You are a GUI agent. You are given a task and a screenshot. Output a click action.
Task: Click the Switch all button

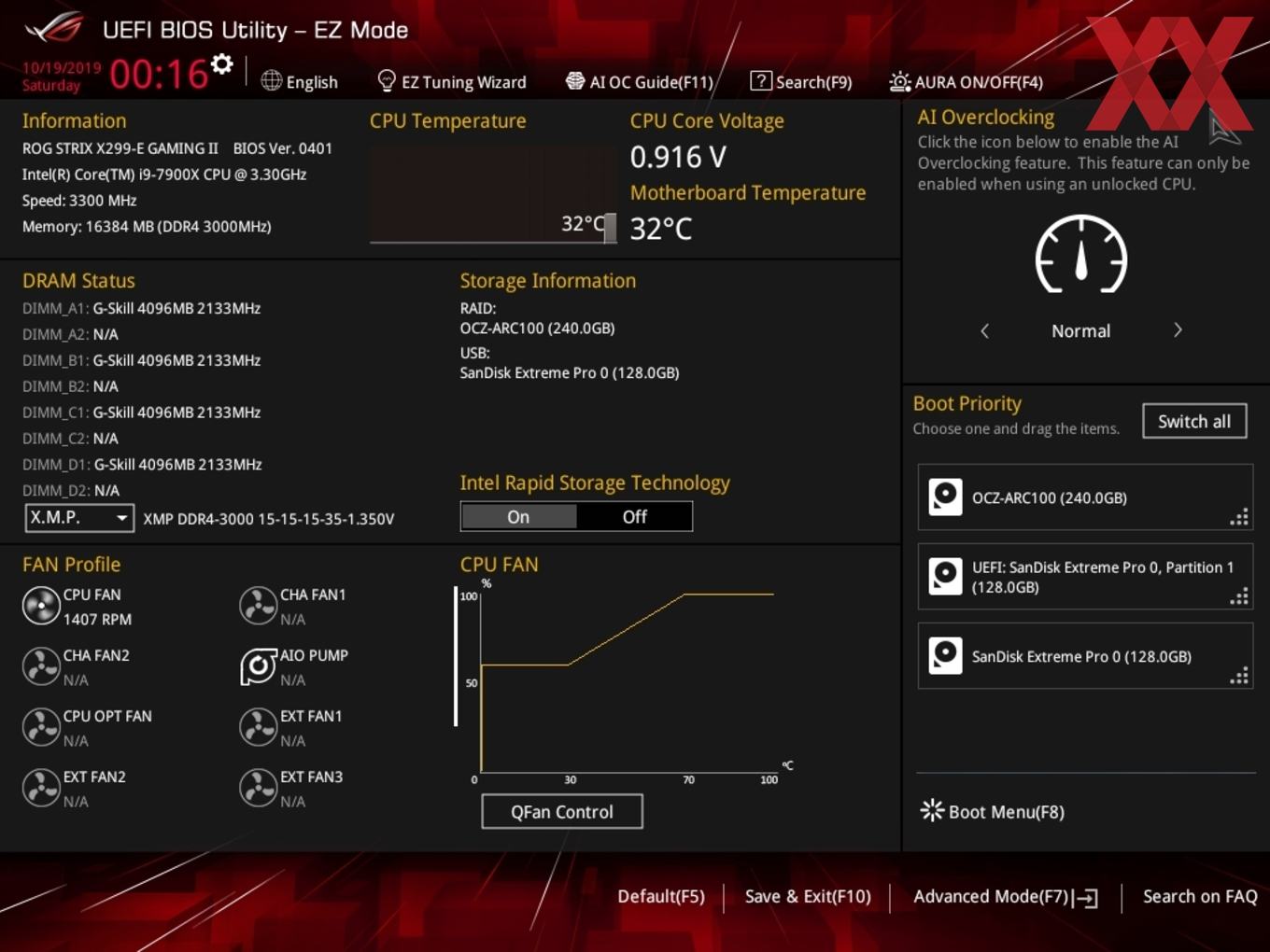[x=1194, y=421]
